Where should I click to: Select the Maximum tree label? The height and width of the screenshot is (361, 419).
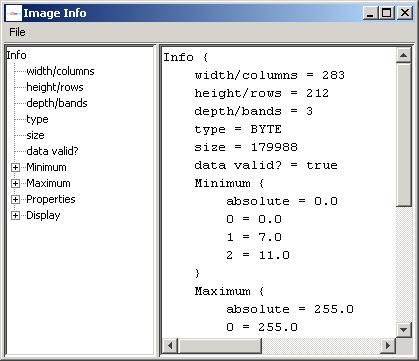(x=48, y=183)
